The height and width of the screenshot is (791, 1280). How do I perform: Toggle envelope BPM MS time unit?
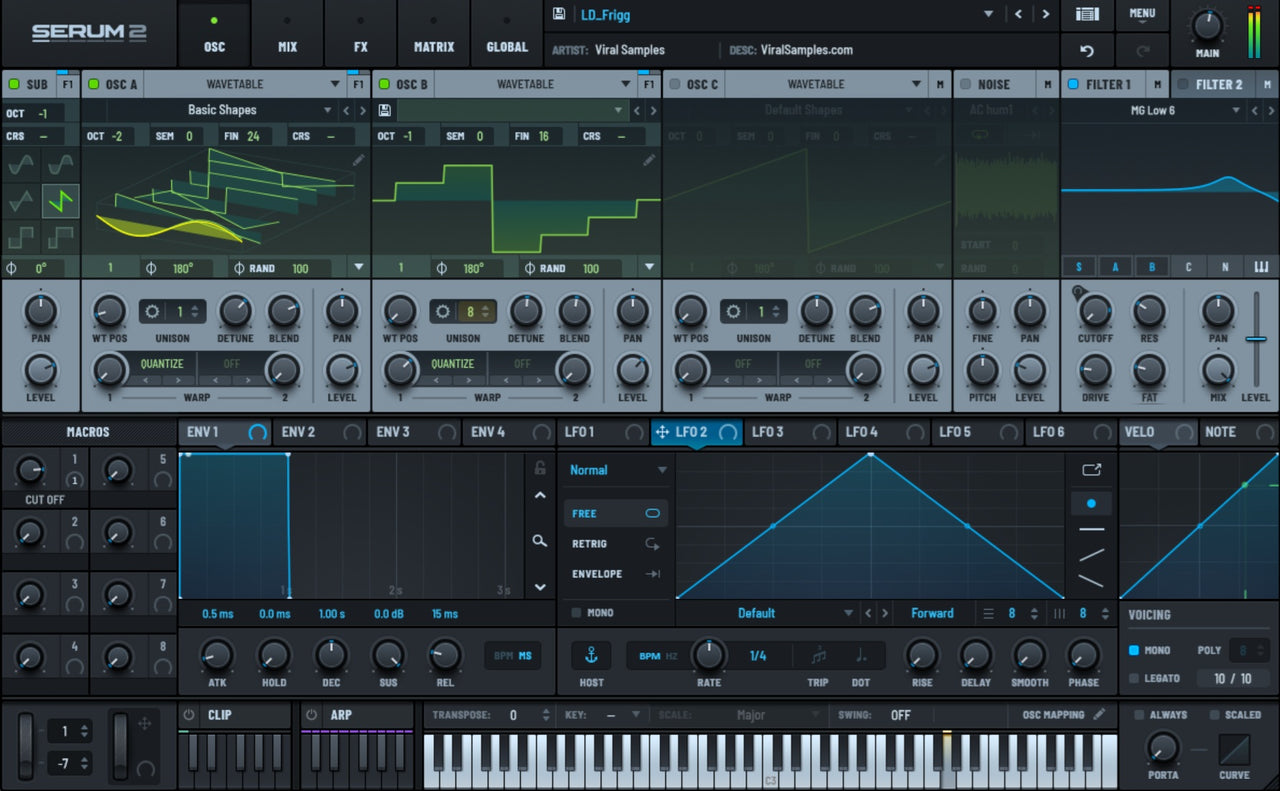pos(511,656)
